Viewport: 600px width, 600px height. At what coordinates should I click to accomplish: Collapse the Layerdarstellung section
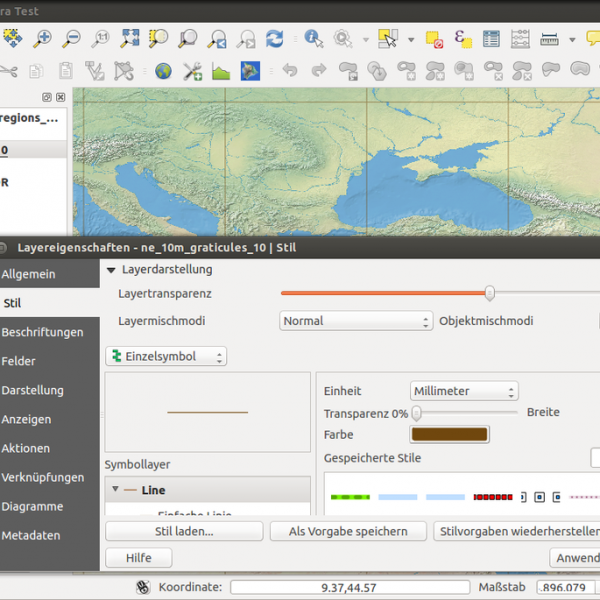coord(111,270)
